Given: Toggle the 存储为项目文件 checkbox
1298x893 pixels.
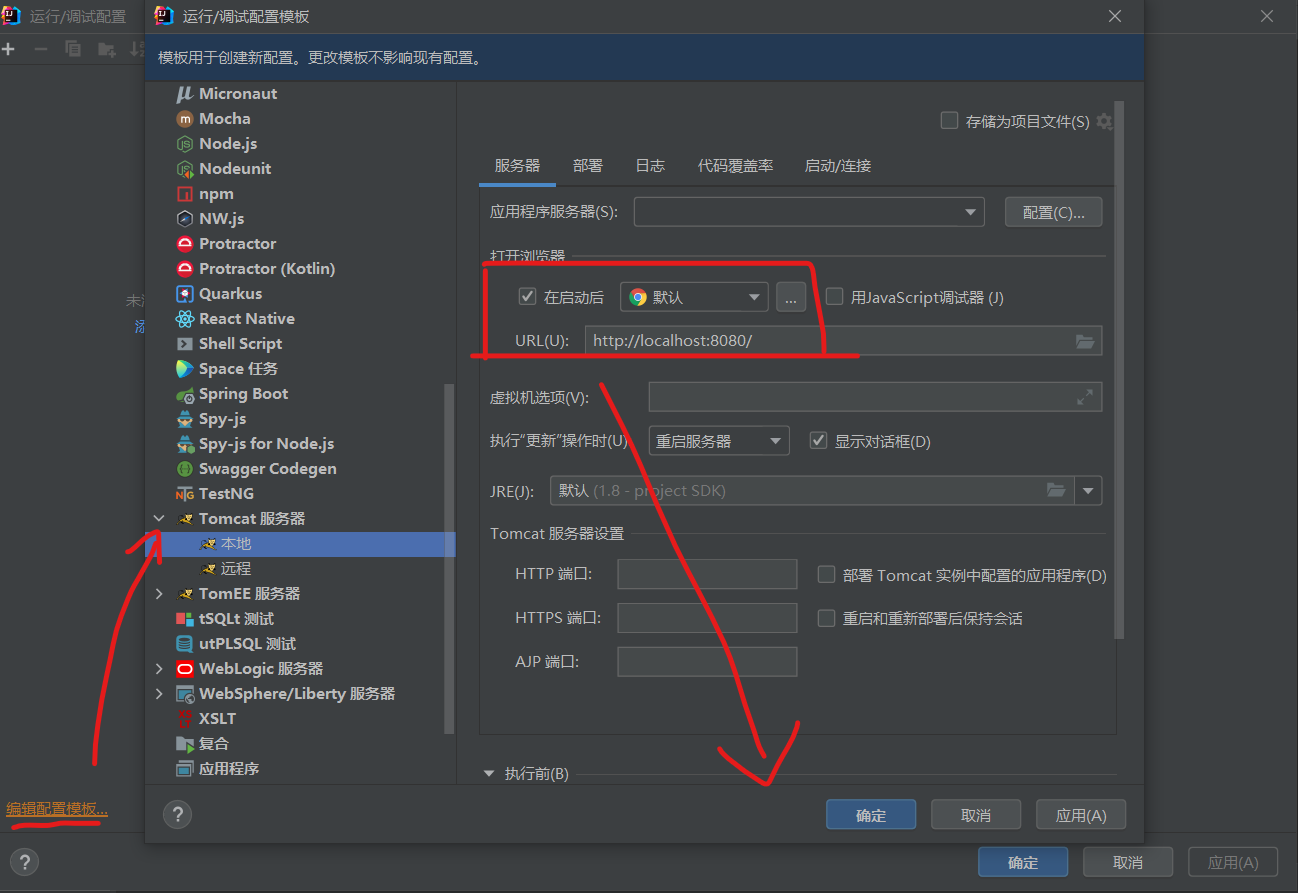Looking at the screenshot, I should [x=949, y=121].
